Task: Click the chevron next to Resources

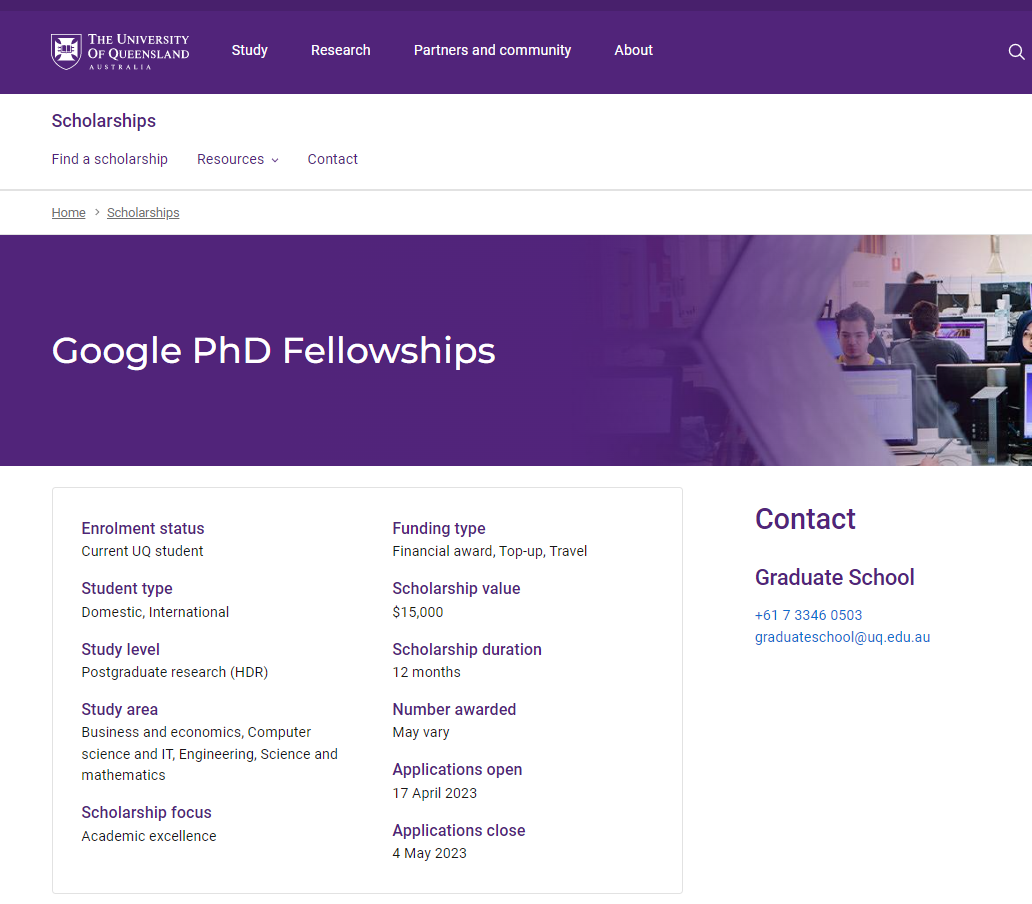Action: 275,160
